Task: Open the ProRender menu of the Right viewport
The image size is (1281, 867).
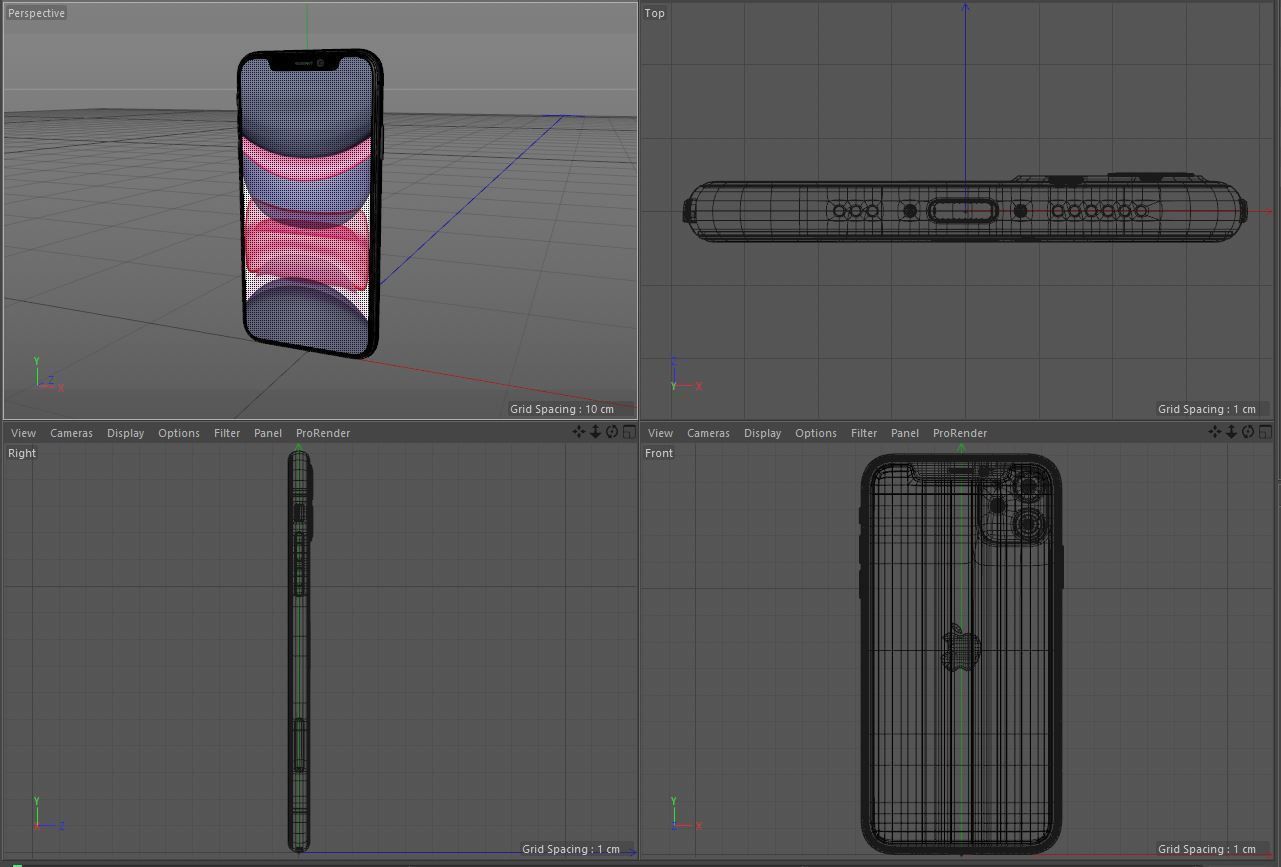Action: [x=323, y=433]
